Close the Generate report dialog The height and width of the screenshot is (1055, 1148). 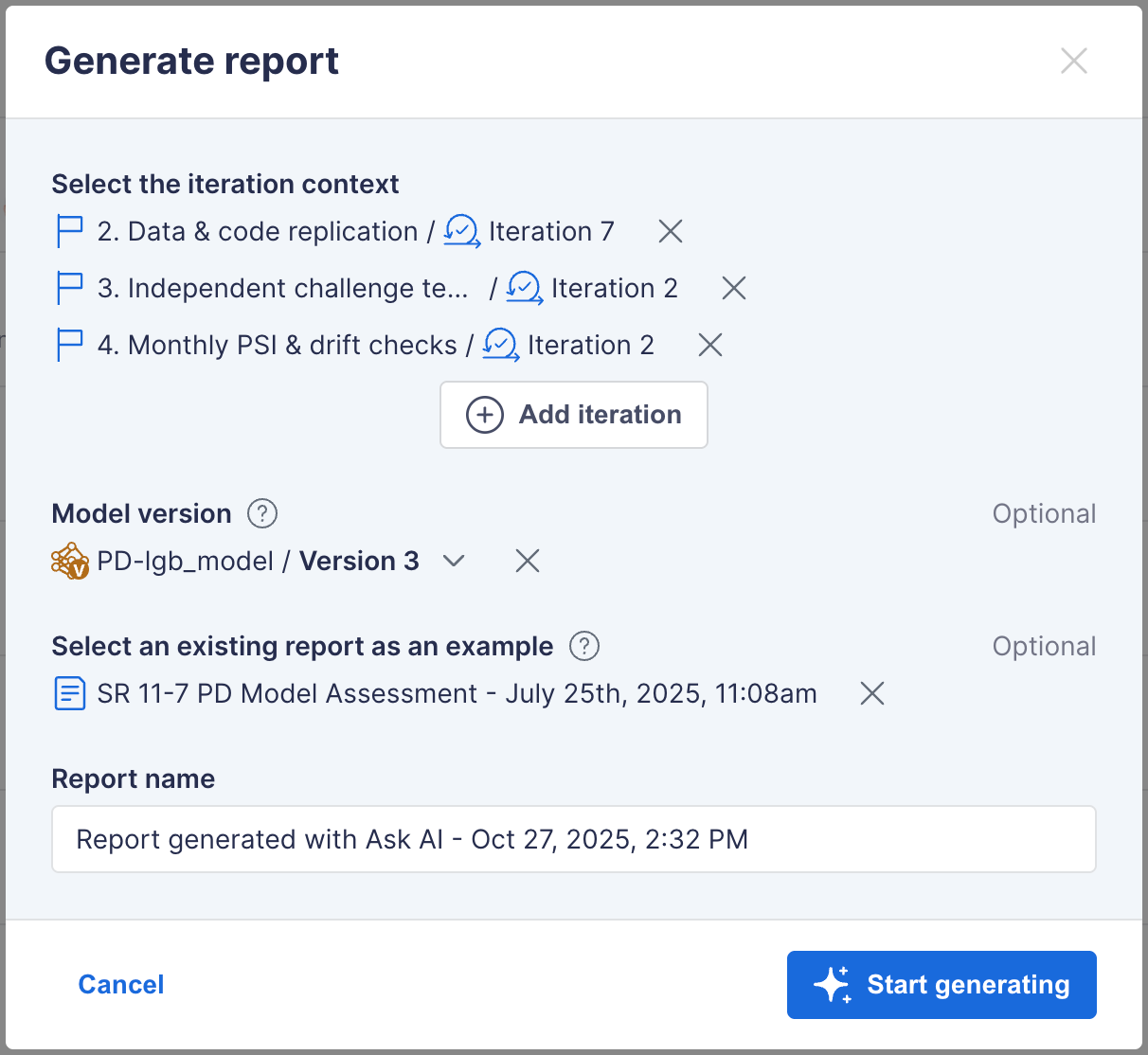tap(1074, 61)
